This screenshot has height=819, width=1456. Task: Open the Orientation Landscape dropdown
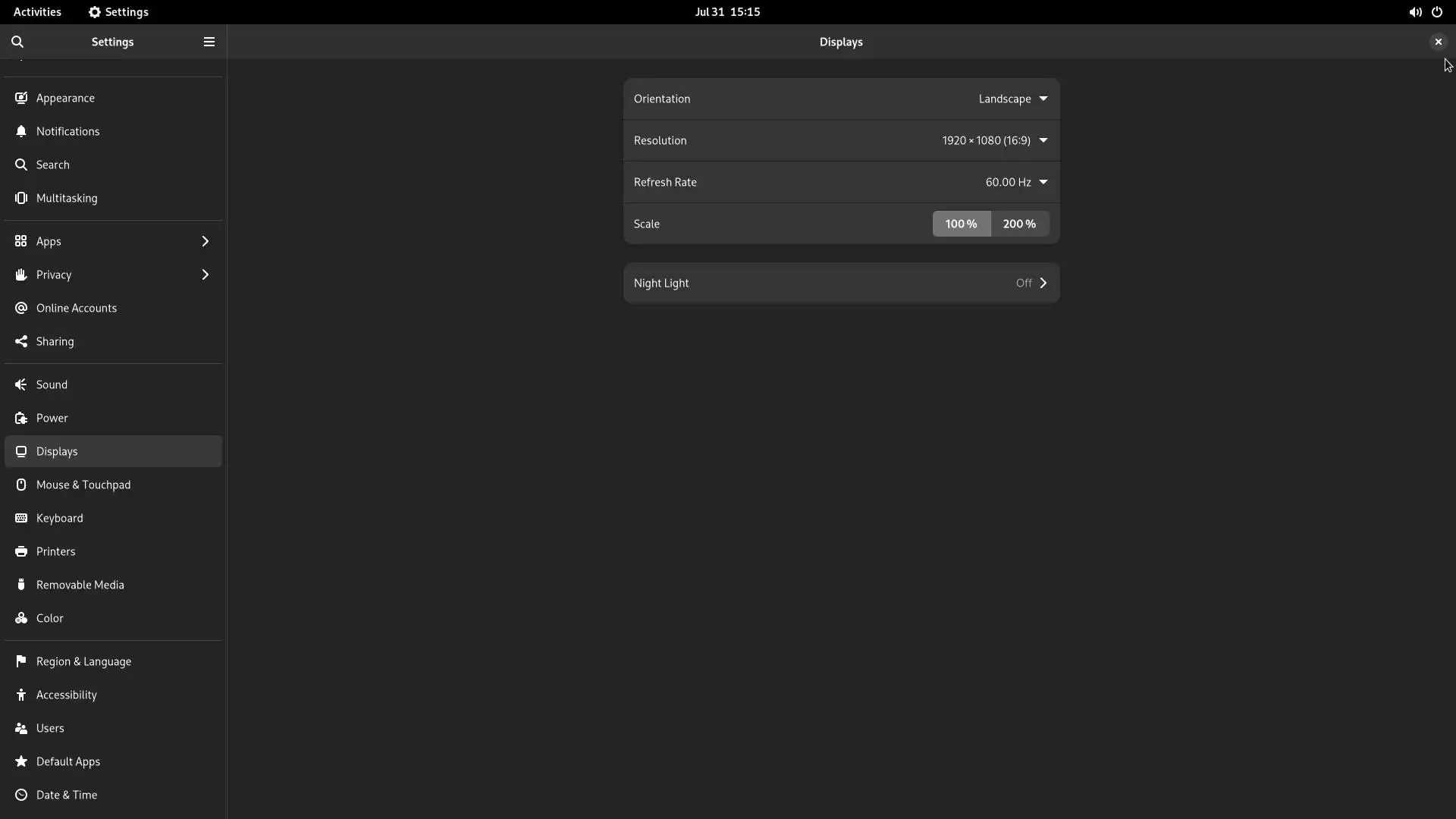point(1013,99)
